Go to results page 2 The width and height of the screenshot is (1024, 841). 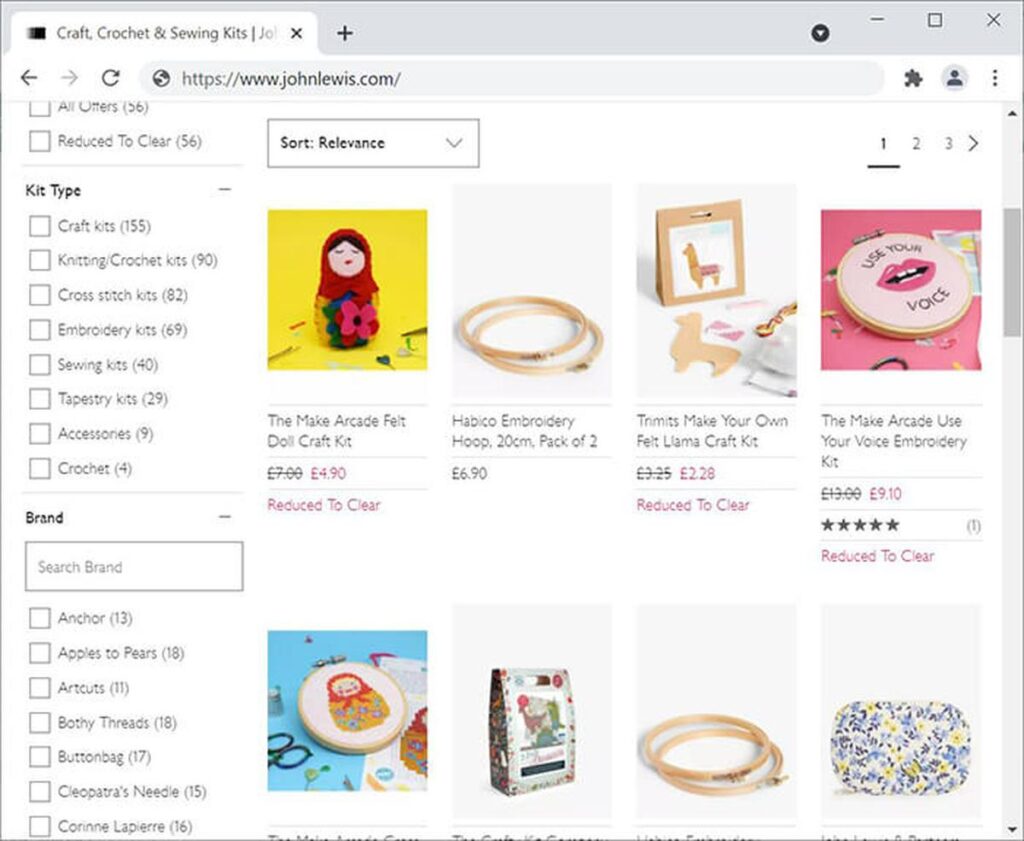(916, 143)
